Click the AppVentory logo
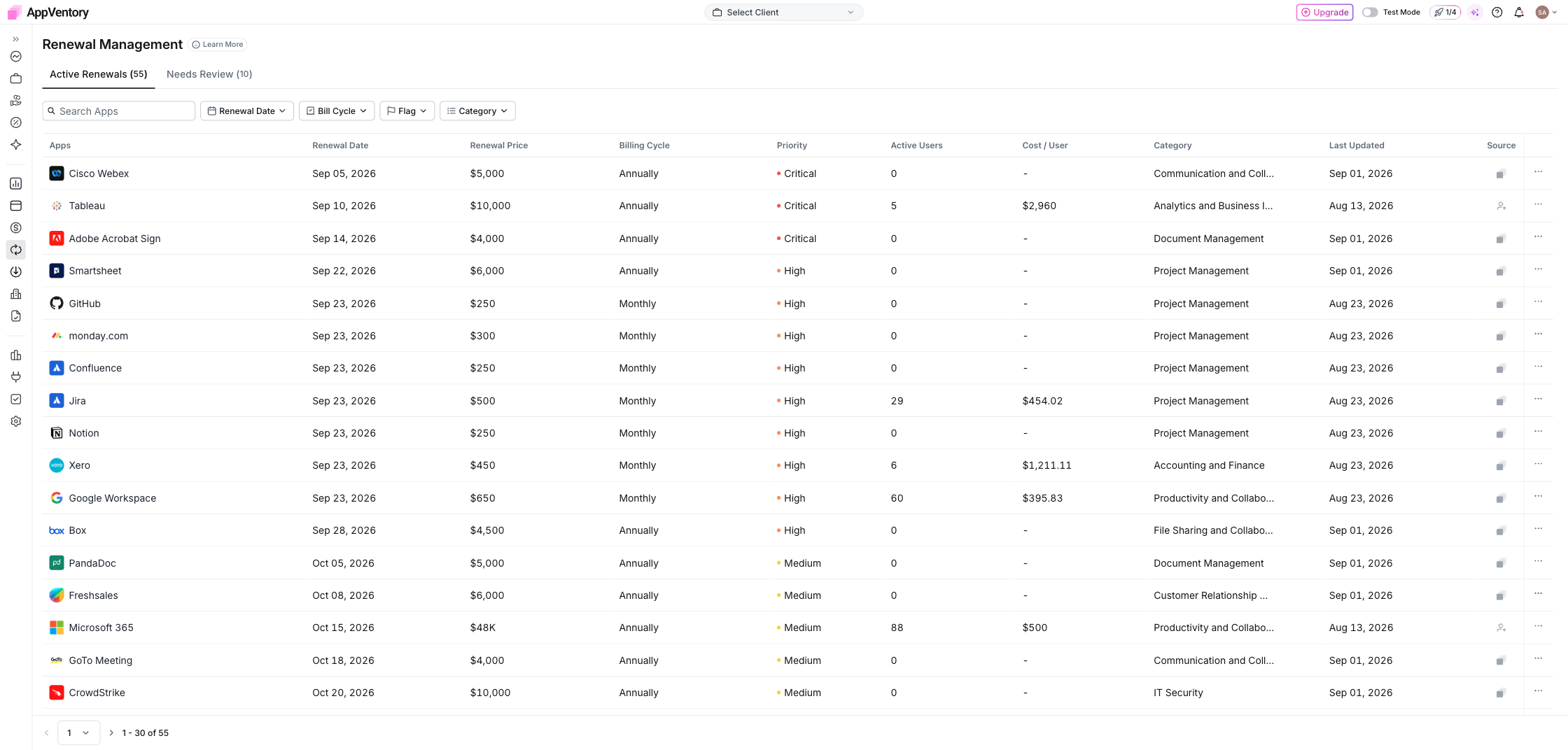 (48, 12)
